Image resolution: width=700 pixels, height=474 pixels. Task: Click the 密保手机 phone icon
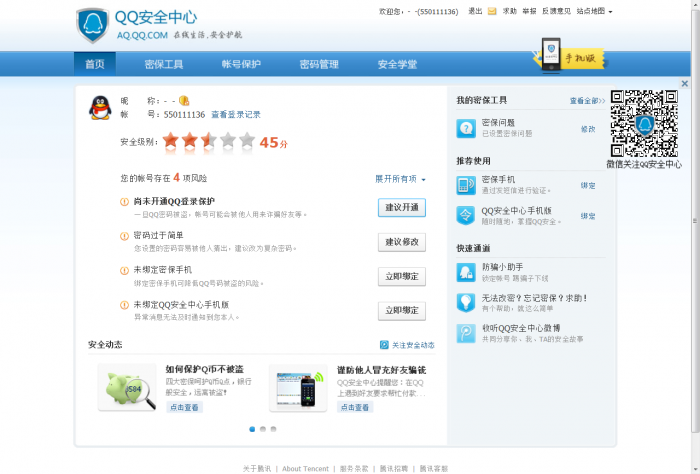(x=466, y=185)
